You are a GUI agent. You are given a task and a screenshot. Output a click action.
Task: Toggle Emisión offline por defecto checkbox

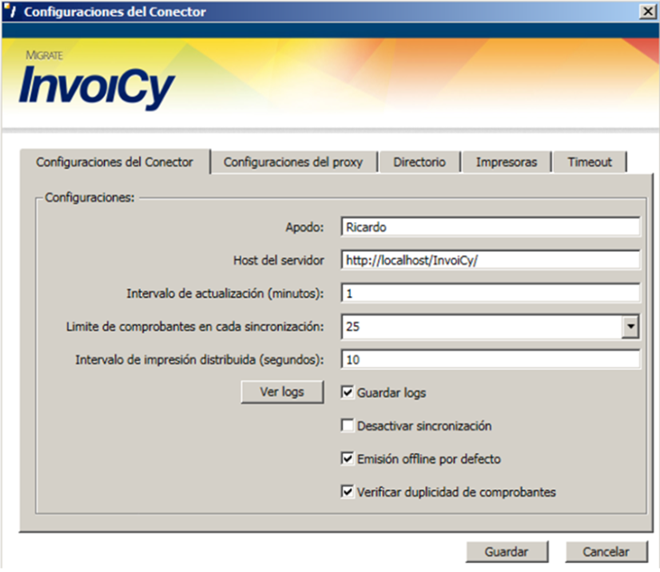click(x=347, y=458)
